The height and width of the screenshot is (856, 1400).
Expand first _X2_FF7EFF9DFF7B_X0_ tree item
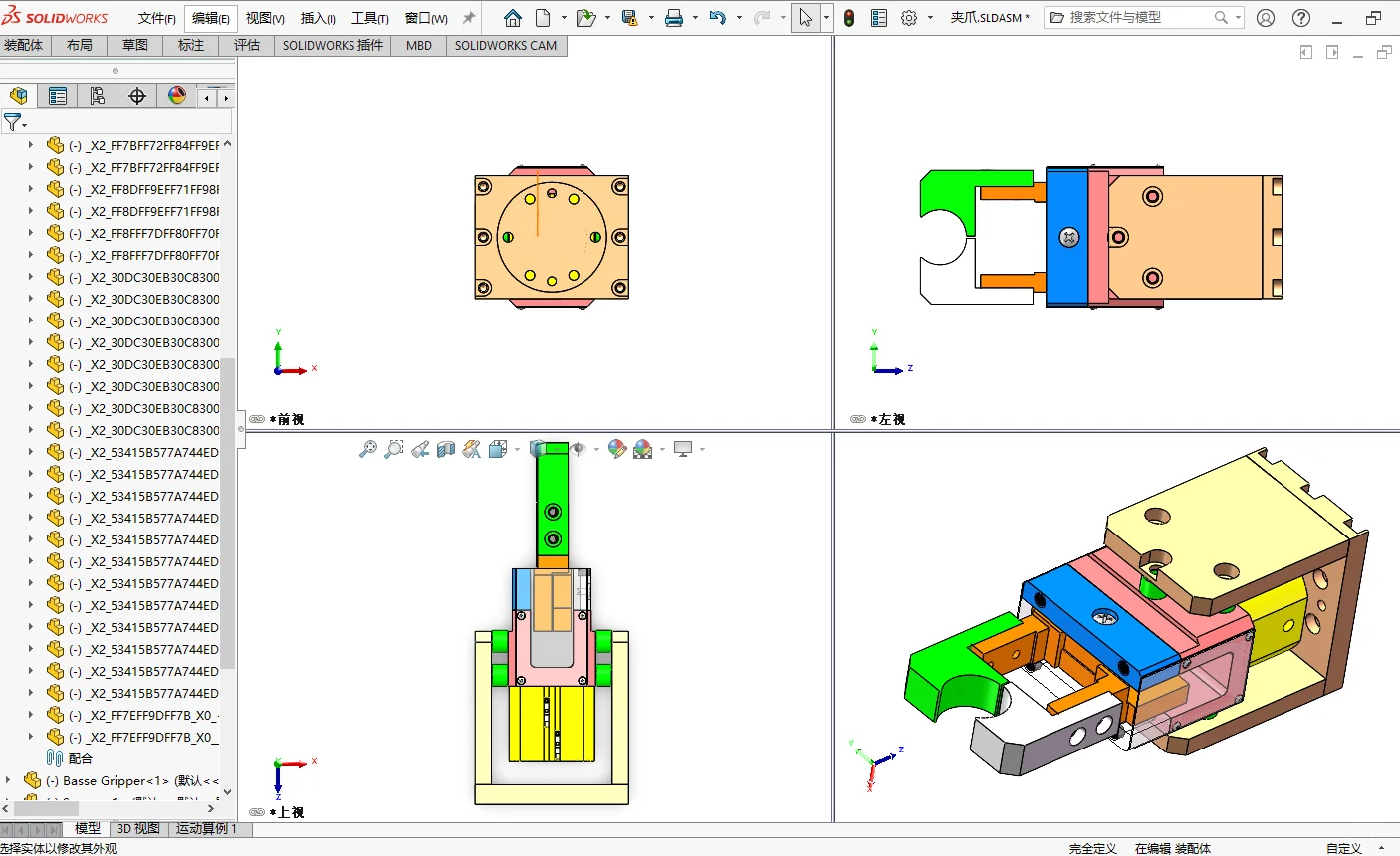coord(31,715)
